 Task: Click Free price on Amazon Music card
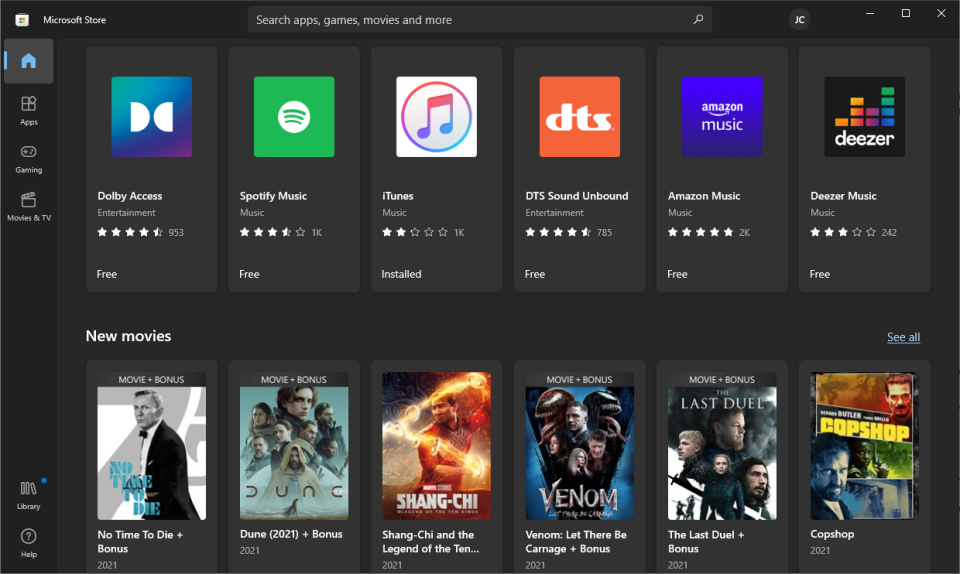tap(677, 274)
